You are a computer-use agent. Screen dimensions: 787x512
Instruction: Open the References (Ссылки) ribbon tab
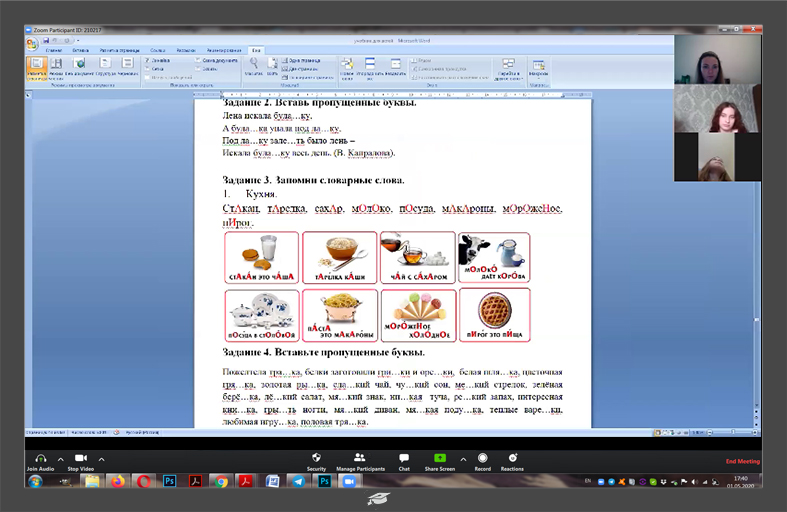[x=158, y=50]
